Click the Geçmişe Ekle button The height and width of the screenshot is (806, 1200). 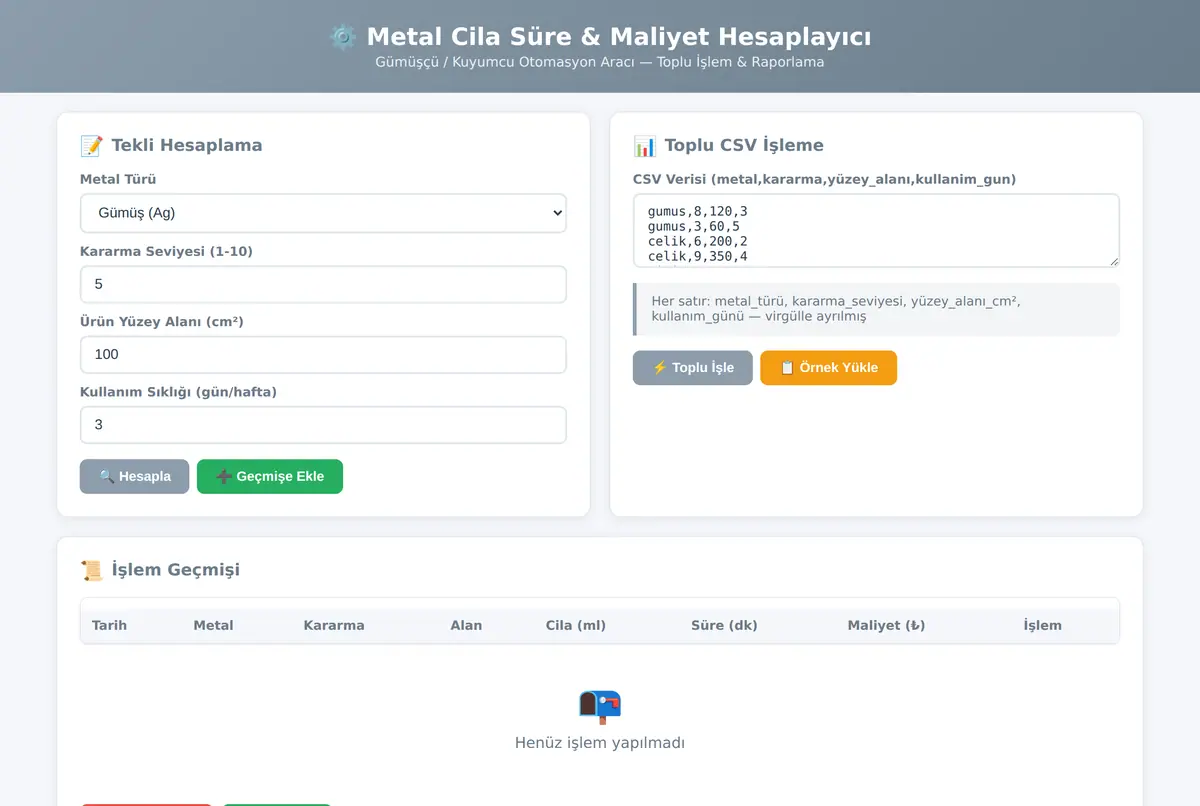pos(270,477)
